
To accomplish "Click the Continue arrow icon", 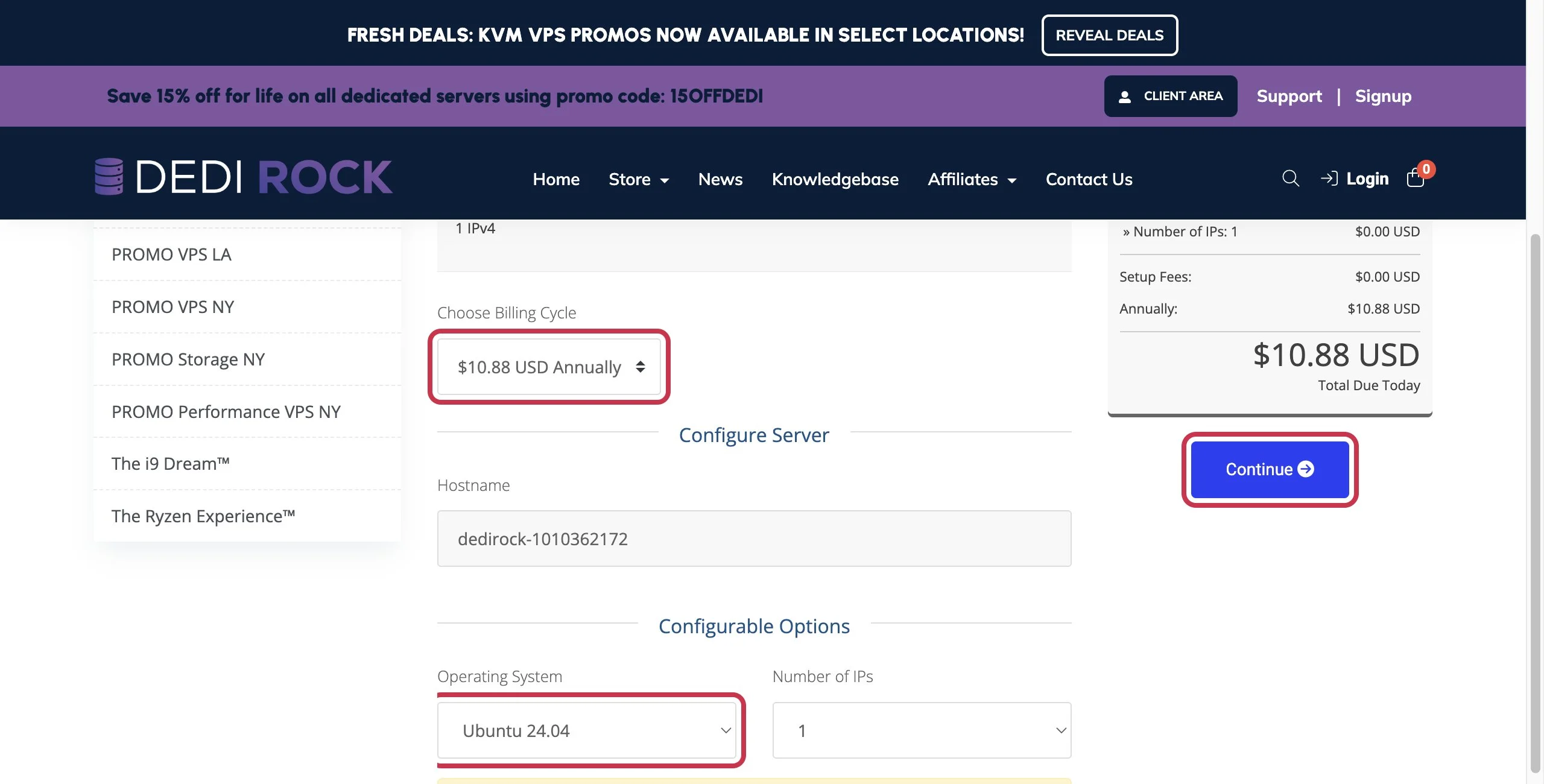I will pos(1306,469).
